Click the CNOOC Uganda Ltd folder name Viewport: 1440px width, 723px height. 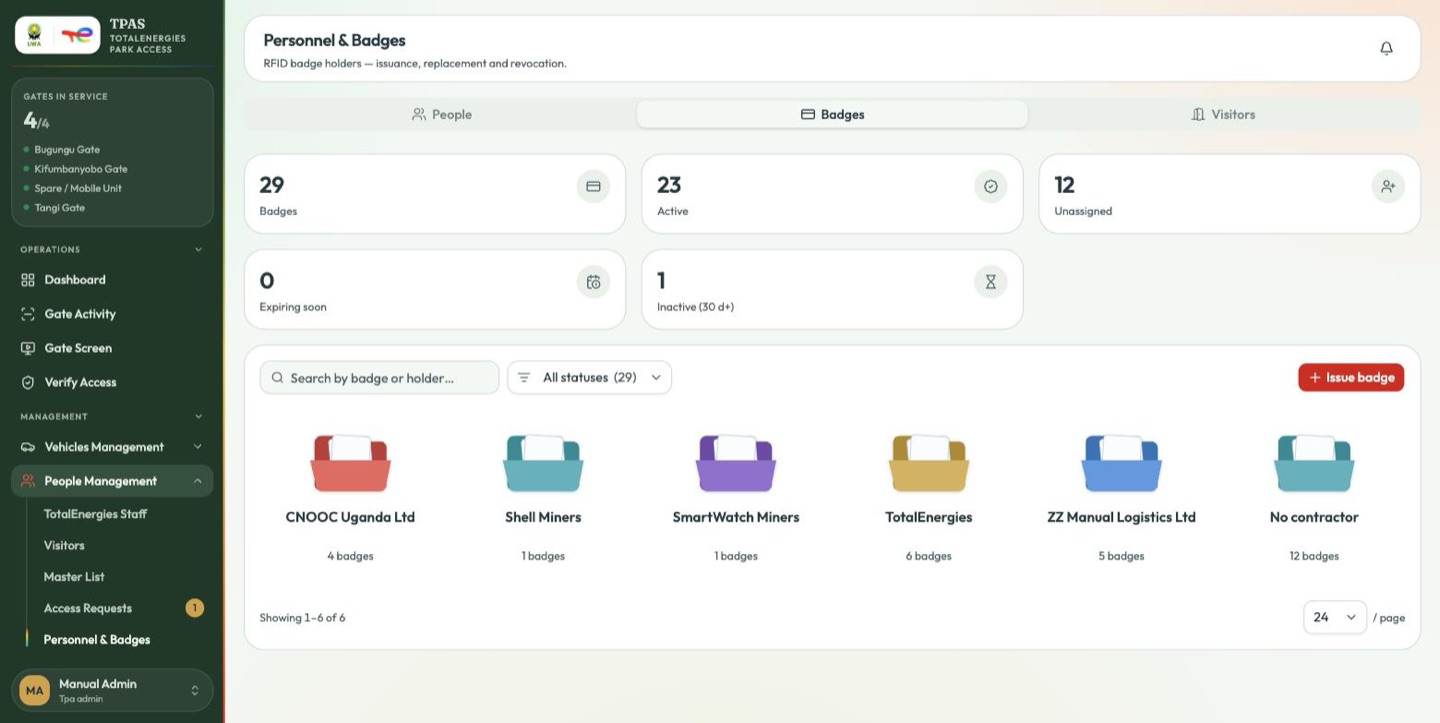(x=350, y=517)
